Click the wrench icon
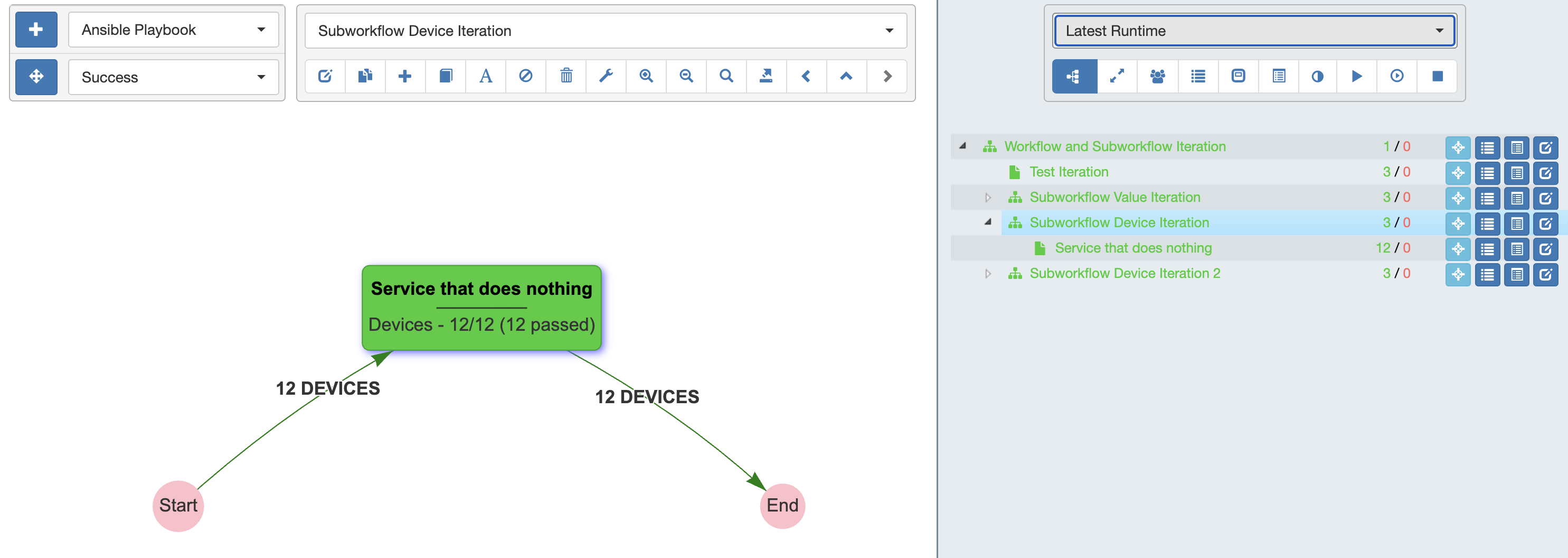The image size is (1568, 558). coord(606,76)
